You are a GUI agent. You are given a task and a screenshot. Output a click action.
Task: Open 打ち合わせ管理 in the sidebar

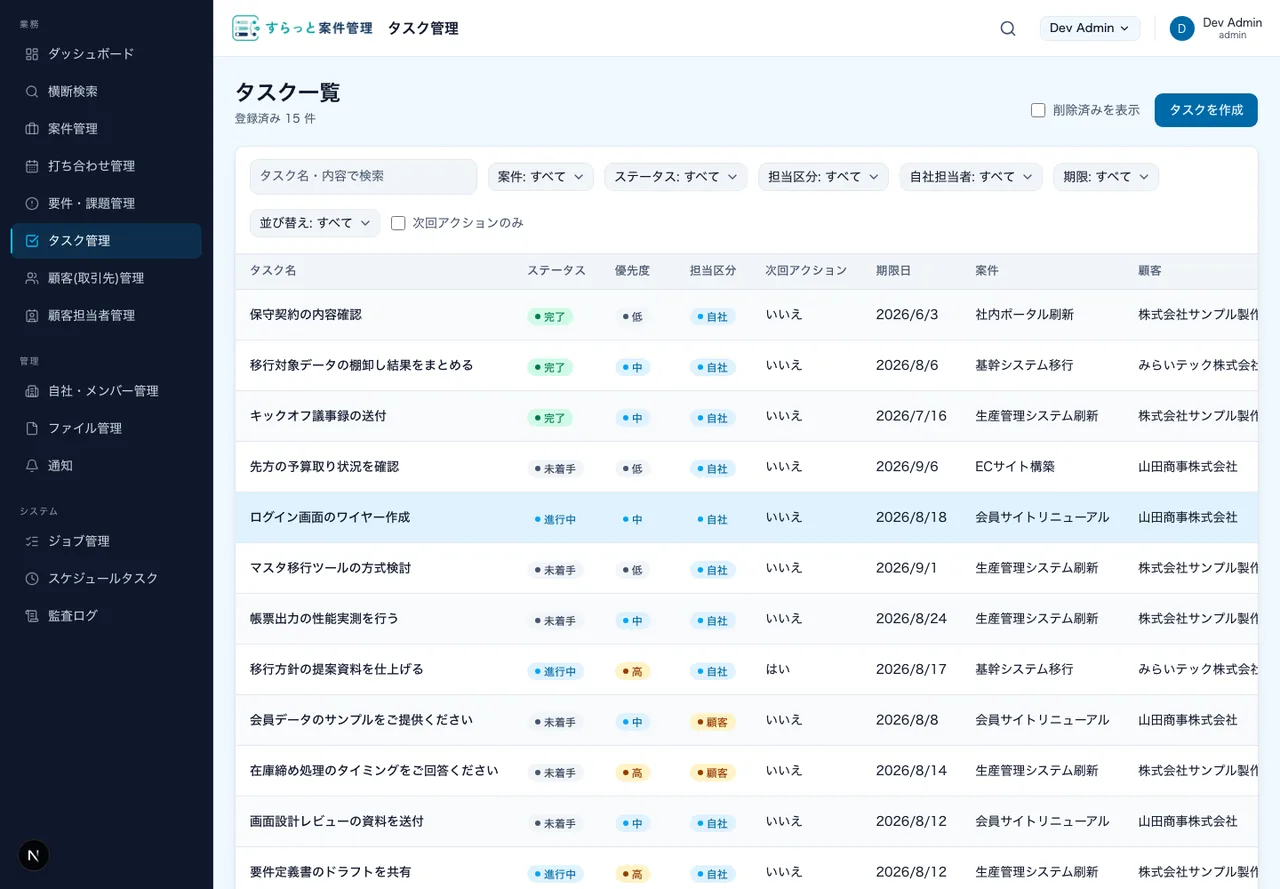pos(106,166)
